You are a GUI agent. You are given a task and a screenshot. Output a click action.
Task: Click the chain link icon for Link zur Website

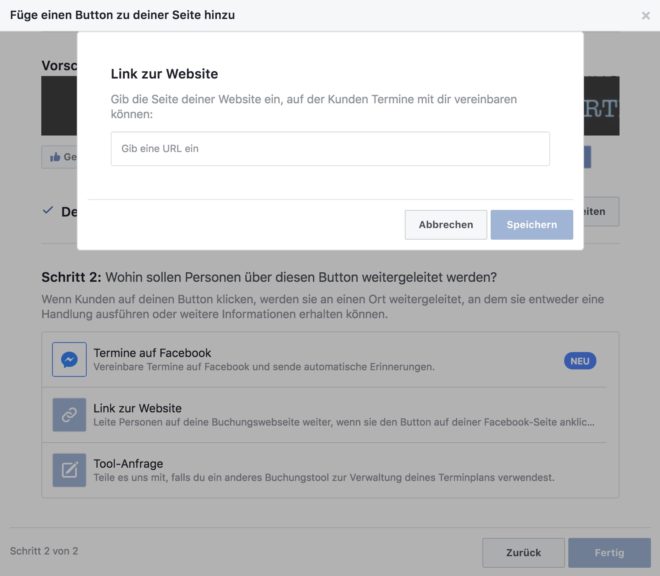click(x=69, y=415)
